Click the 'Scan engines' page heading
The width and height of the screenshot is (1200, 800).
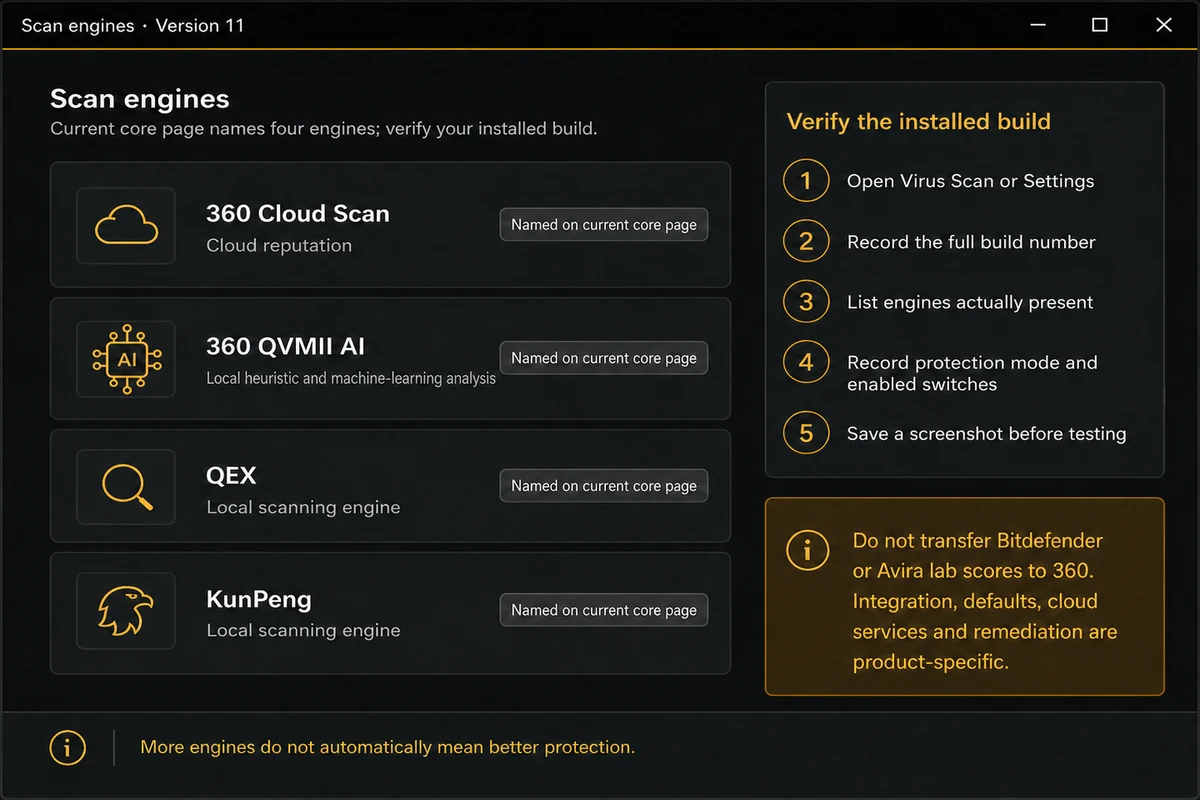(x=140, y=99)
